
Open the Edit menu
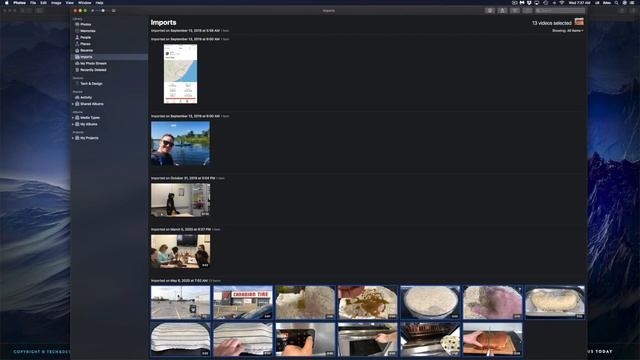point(43,3)
